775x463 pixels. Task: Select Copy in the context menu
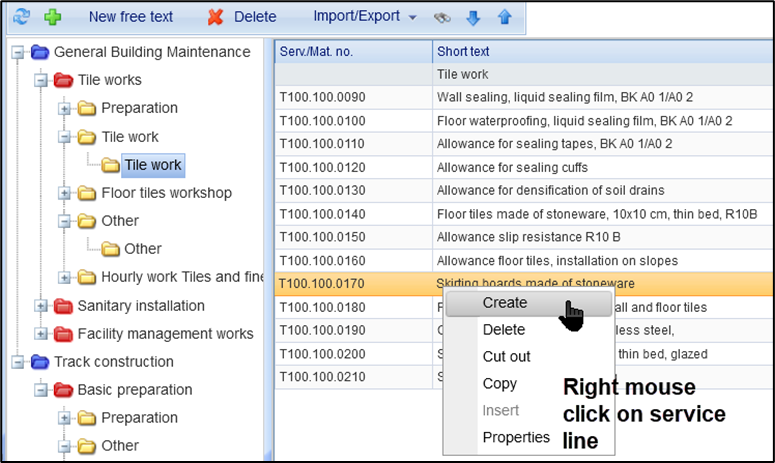[x=499, y=383]
